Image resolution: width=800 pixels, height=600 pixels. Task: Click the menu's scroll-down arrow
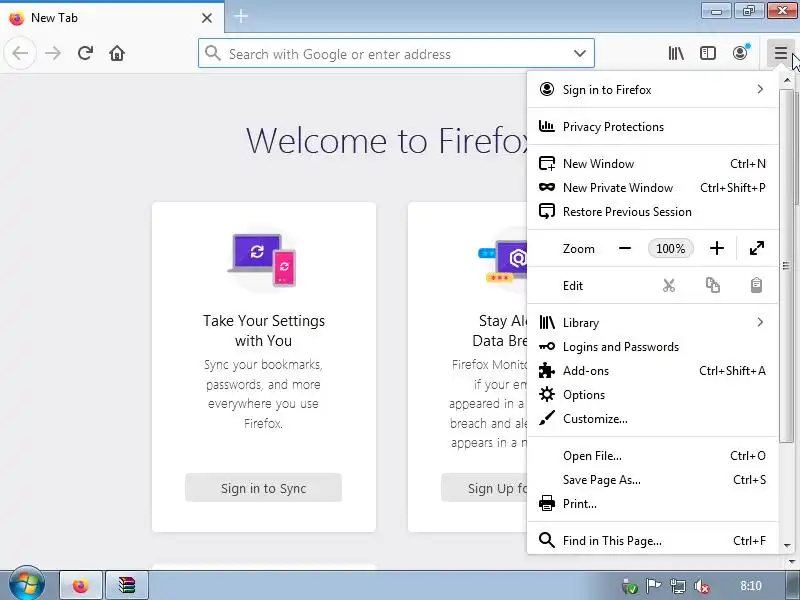click(786, 546)
